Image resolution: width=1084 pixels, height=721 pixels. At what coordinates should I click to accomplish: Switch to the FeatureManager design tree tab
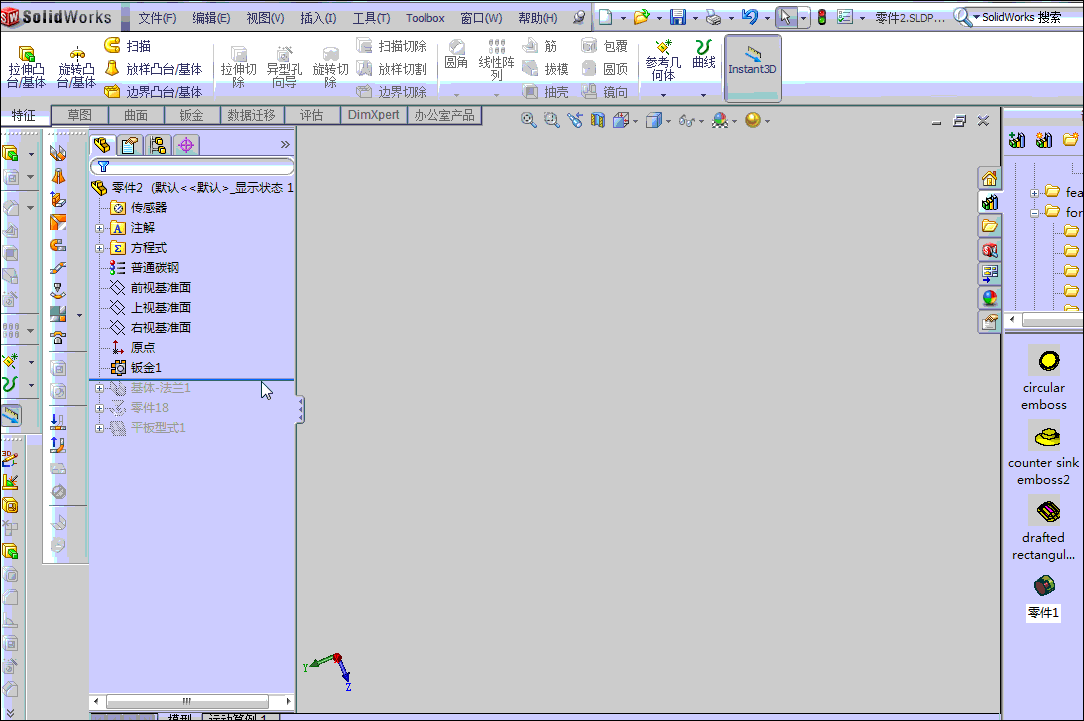coord(102,144)
